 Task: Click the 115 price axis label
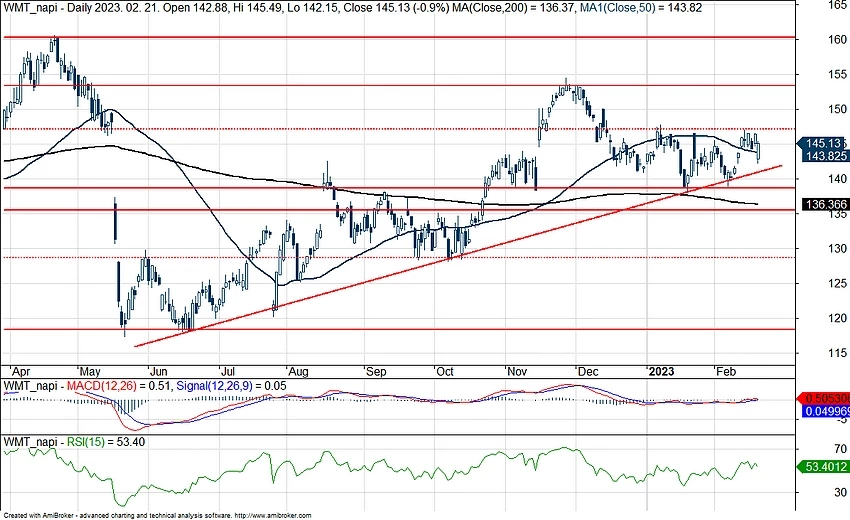(838, 353)
